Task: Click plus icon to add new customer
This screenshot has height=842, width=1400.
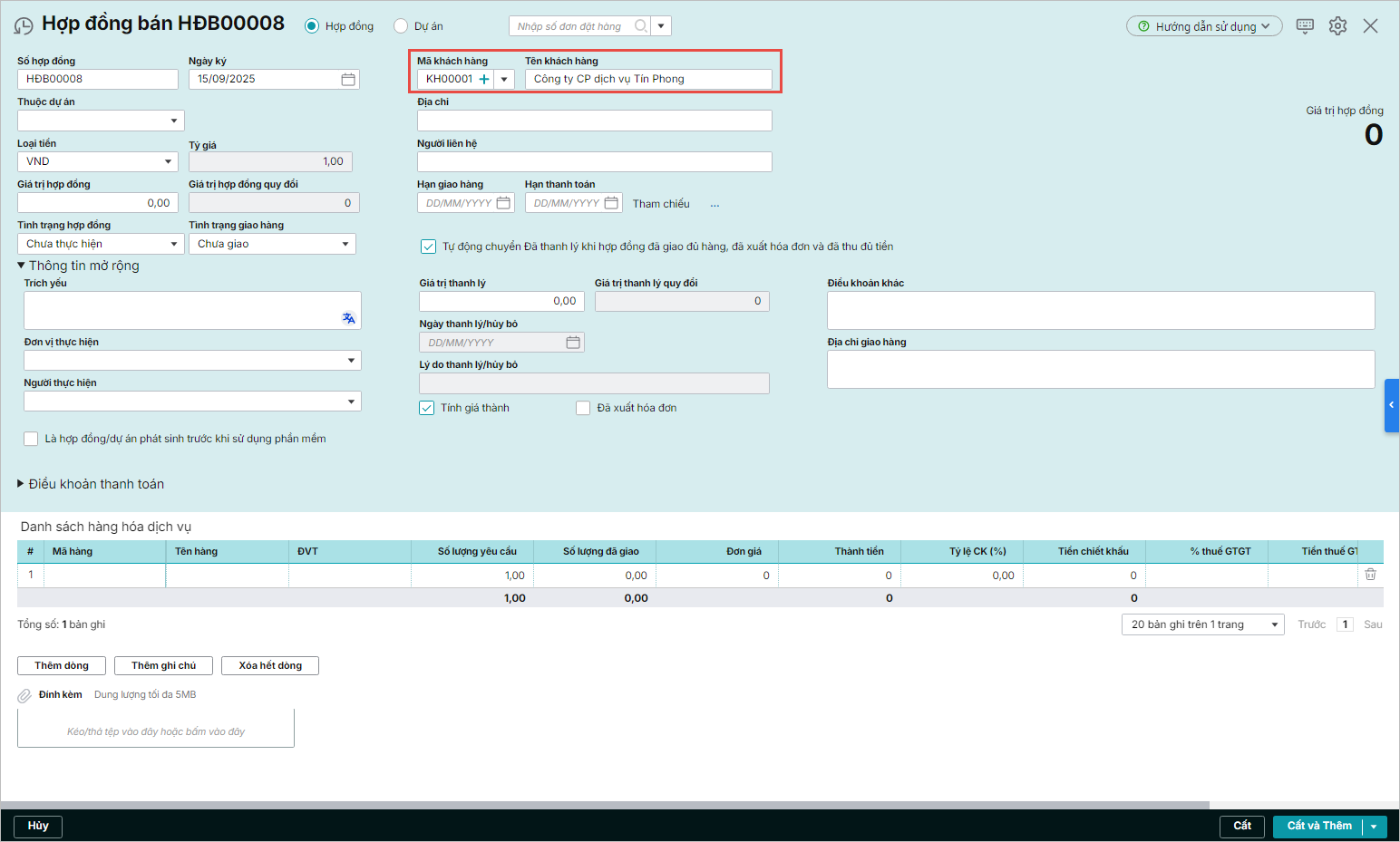Action: [x=484, y=80]
